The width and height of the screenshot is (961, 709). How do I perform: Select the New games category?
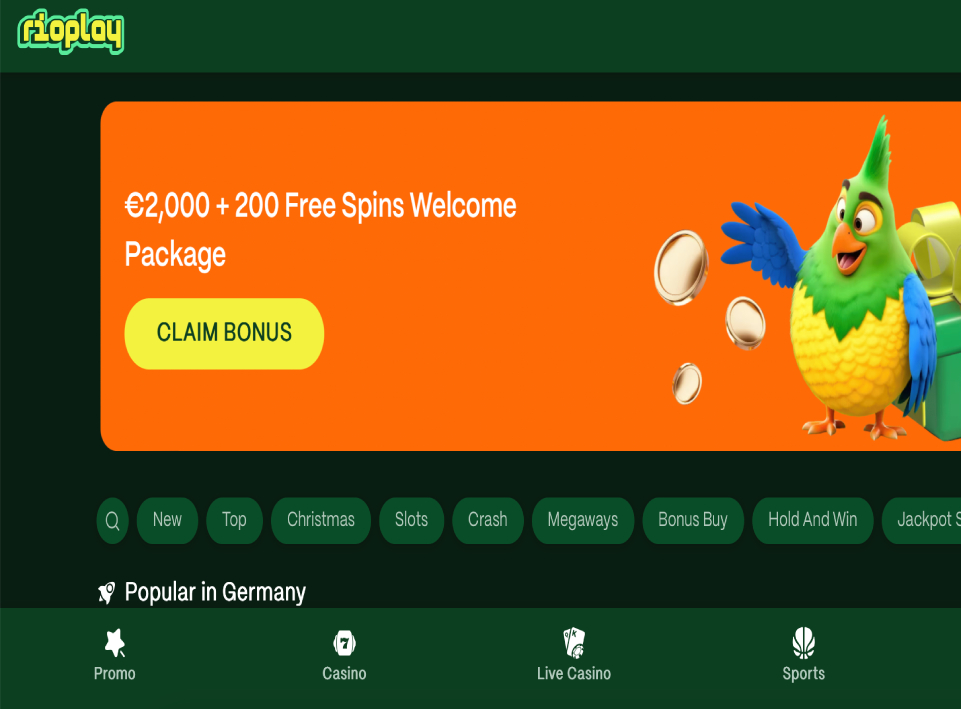167,521
